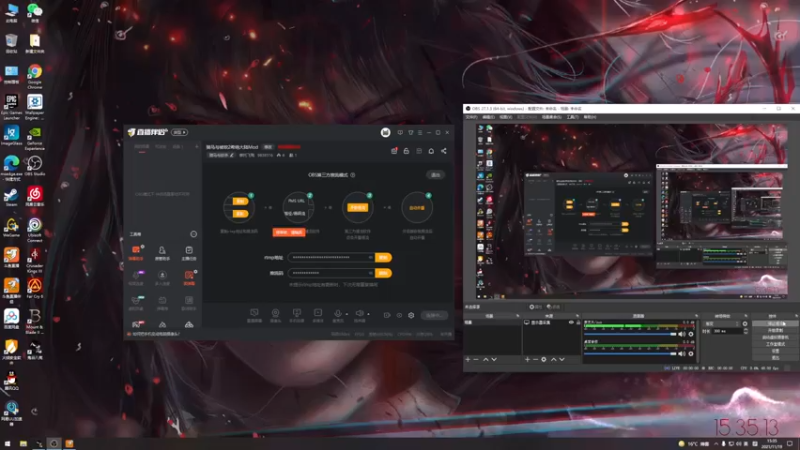Toggle the padlock icon in room header

406,151
